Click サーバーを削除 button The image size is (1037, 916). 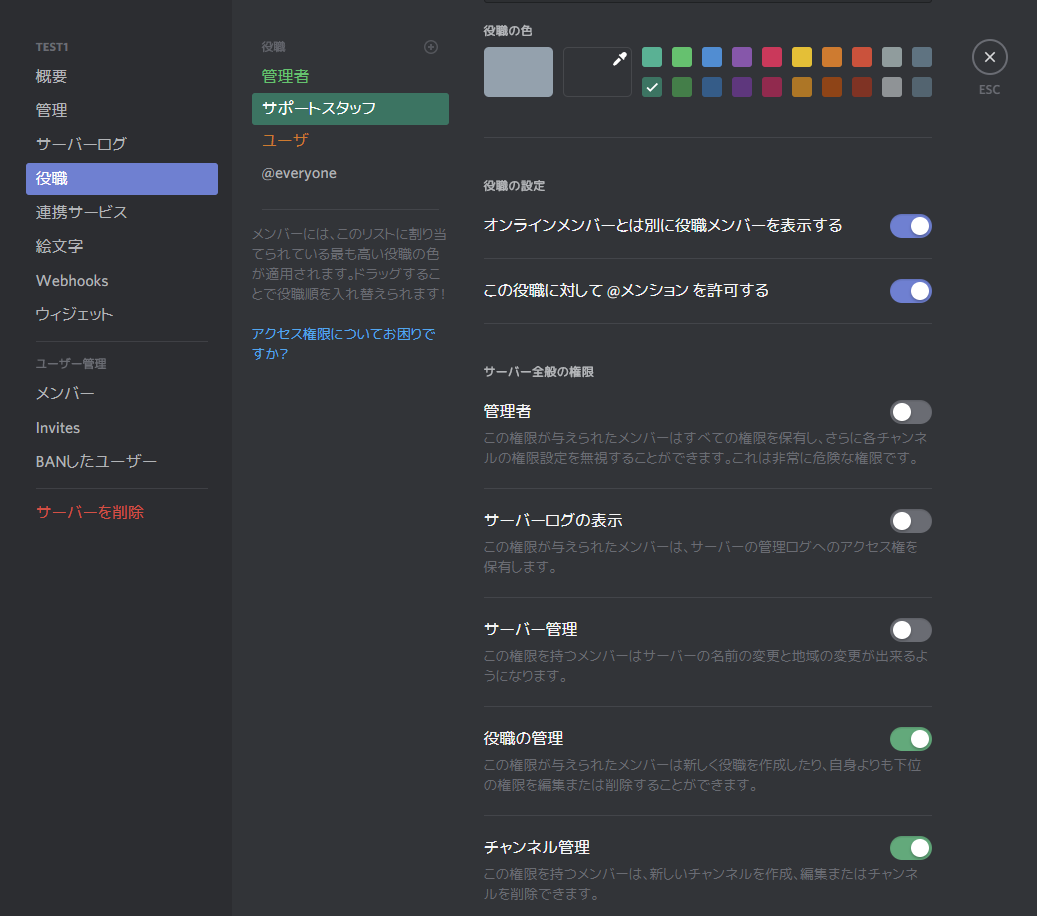pyautogui.click(x=122, y=513)
